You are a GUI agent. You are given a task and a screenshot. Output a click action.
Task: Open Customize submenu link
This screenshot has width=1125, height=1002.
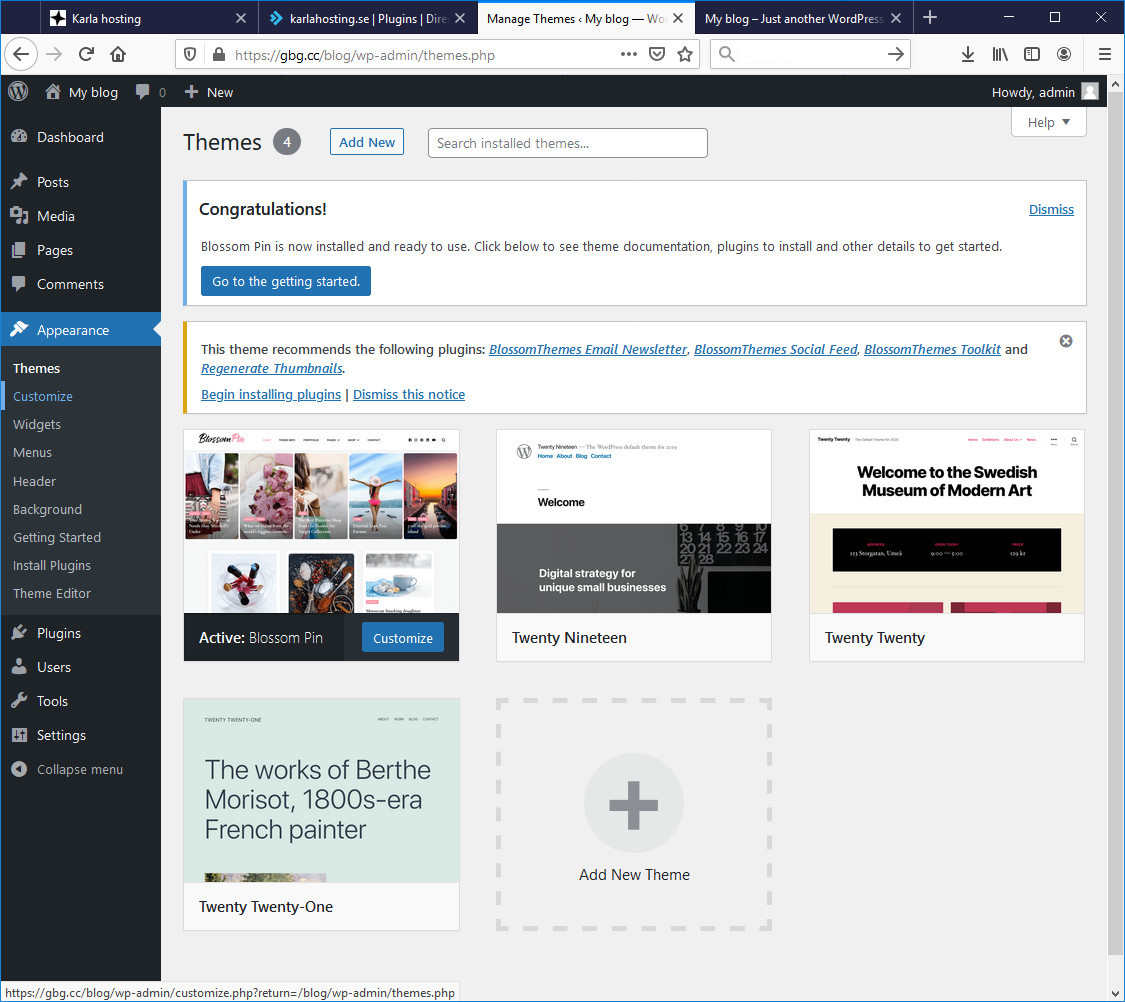(x=42, y=396)
